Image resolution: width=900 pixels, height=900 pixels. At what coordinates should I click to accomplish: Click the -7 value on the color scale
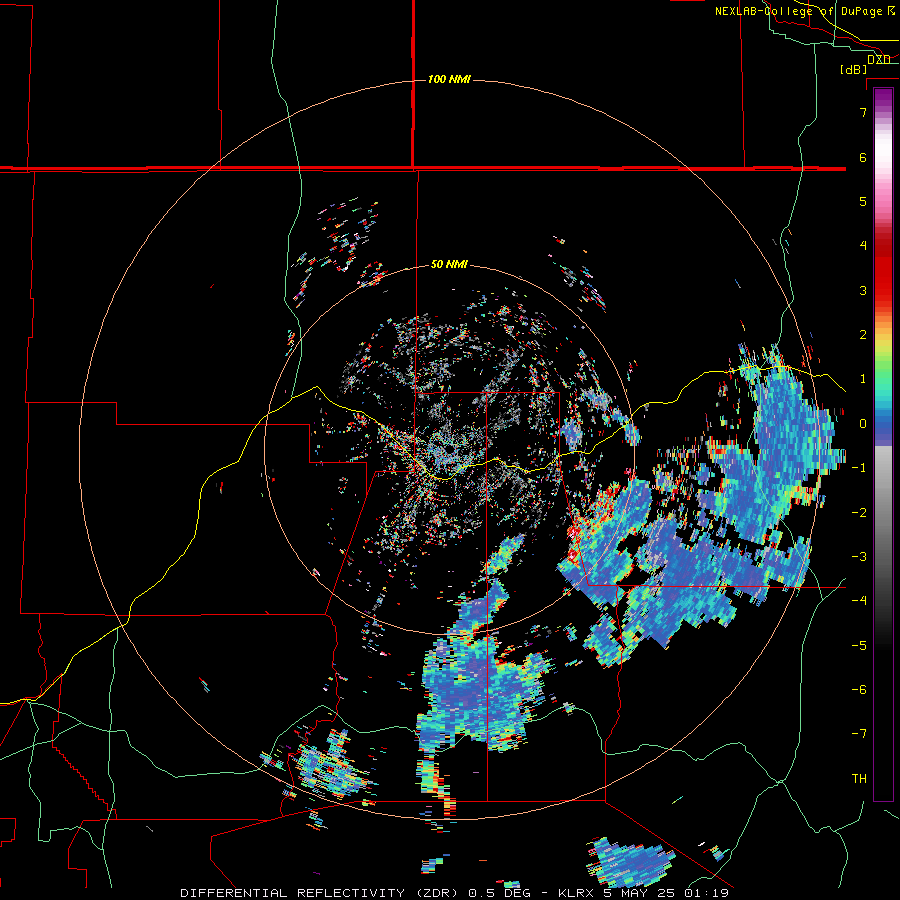(859, 734)
